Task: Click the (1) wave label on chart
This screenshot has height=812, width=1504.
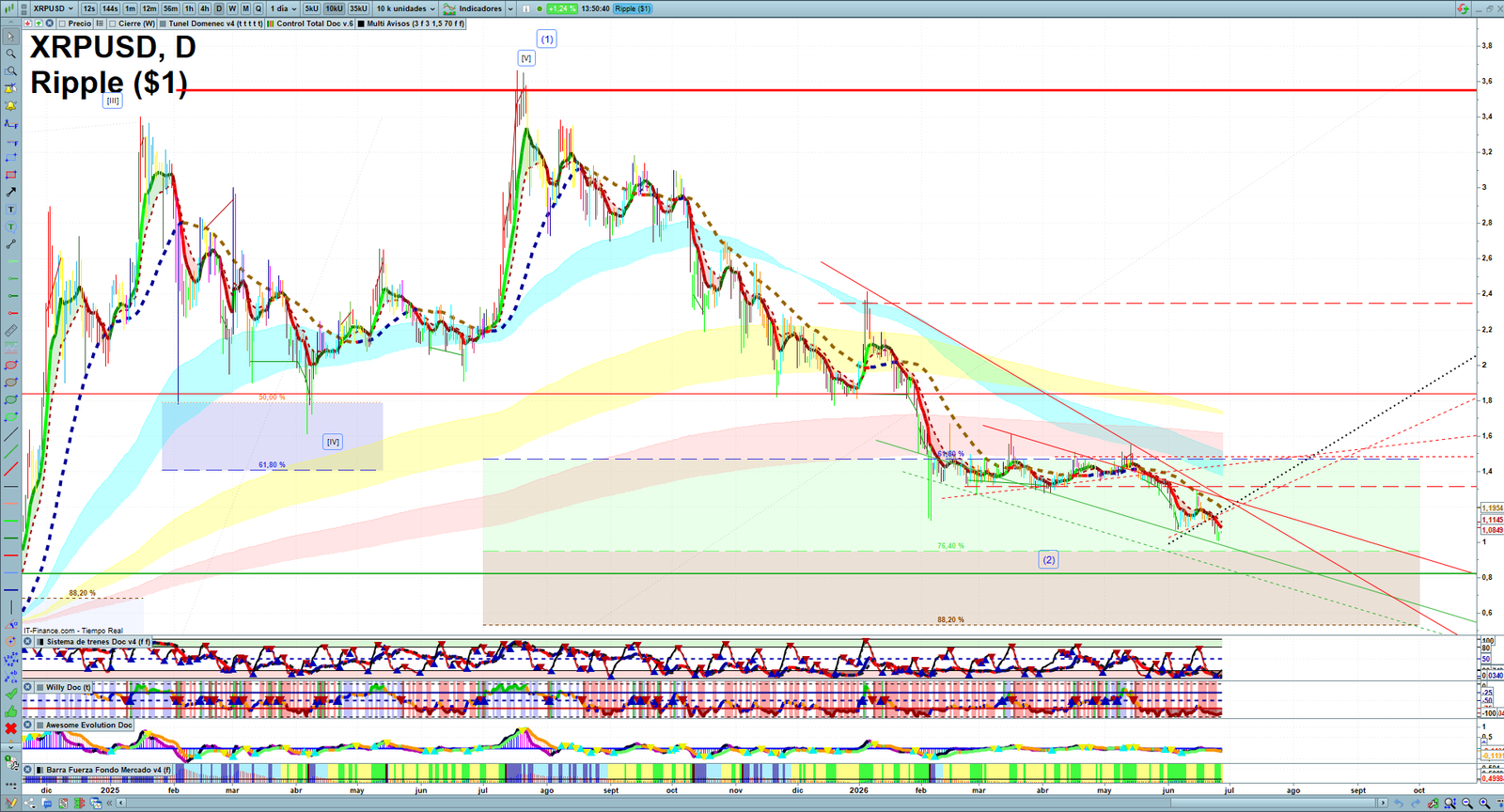Action: pyautogui.click(x=547, y=39)
